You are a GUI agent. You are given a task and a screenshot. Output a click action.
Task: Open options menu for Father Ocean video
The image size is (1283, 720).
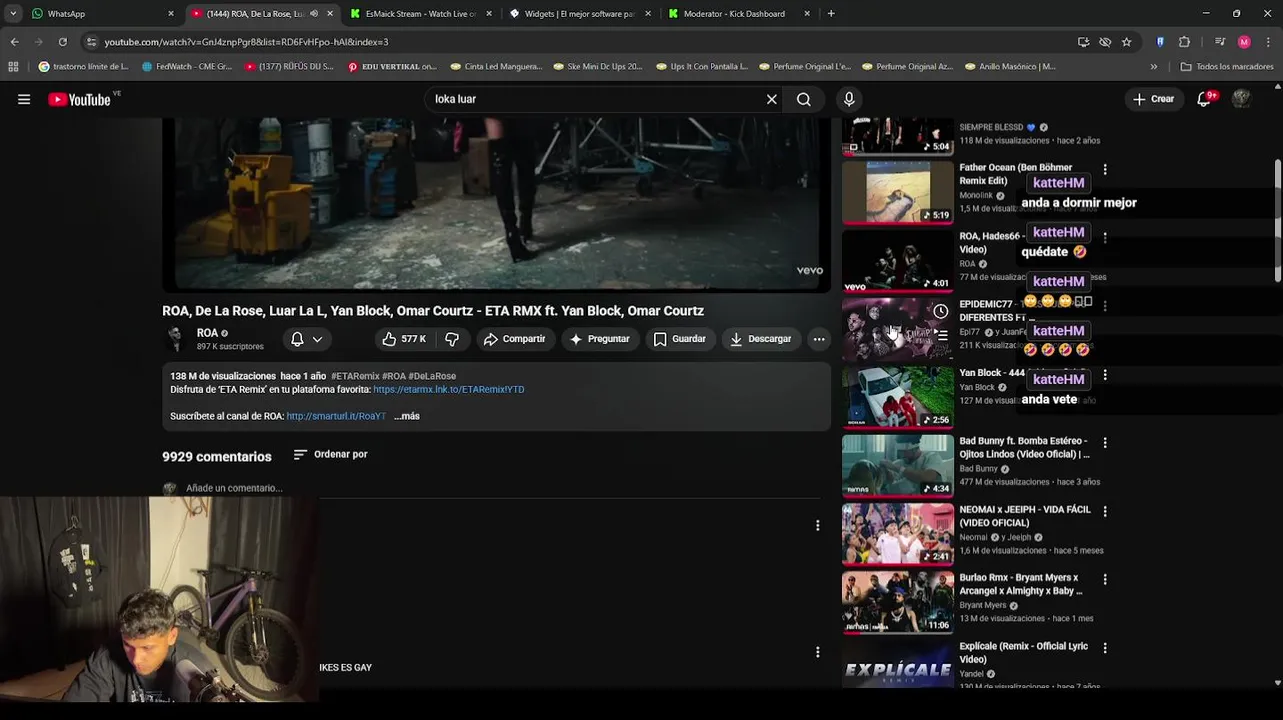click(x=1105, y=169)
